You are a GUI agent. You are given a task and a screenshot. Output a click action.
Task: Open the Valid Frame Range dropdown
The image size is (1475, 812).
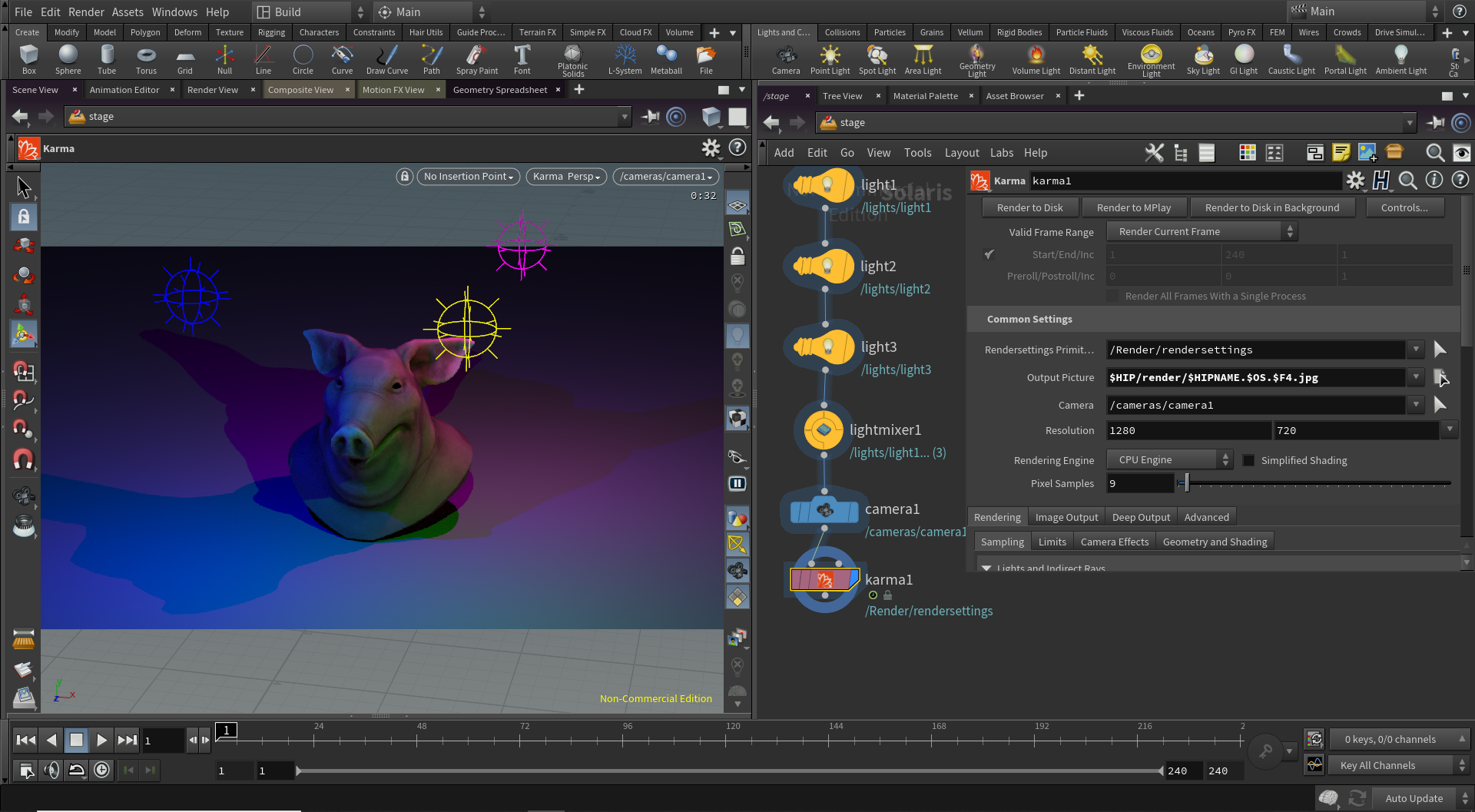(1202, 231)
